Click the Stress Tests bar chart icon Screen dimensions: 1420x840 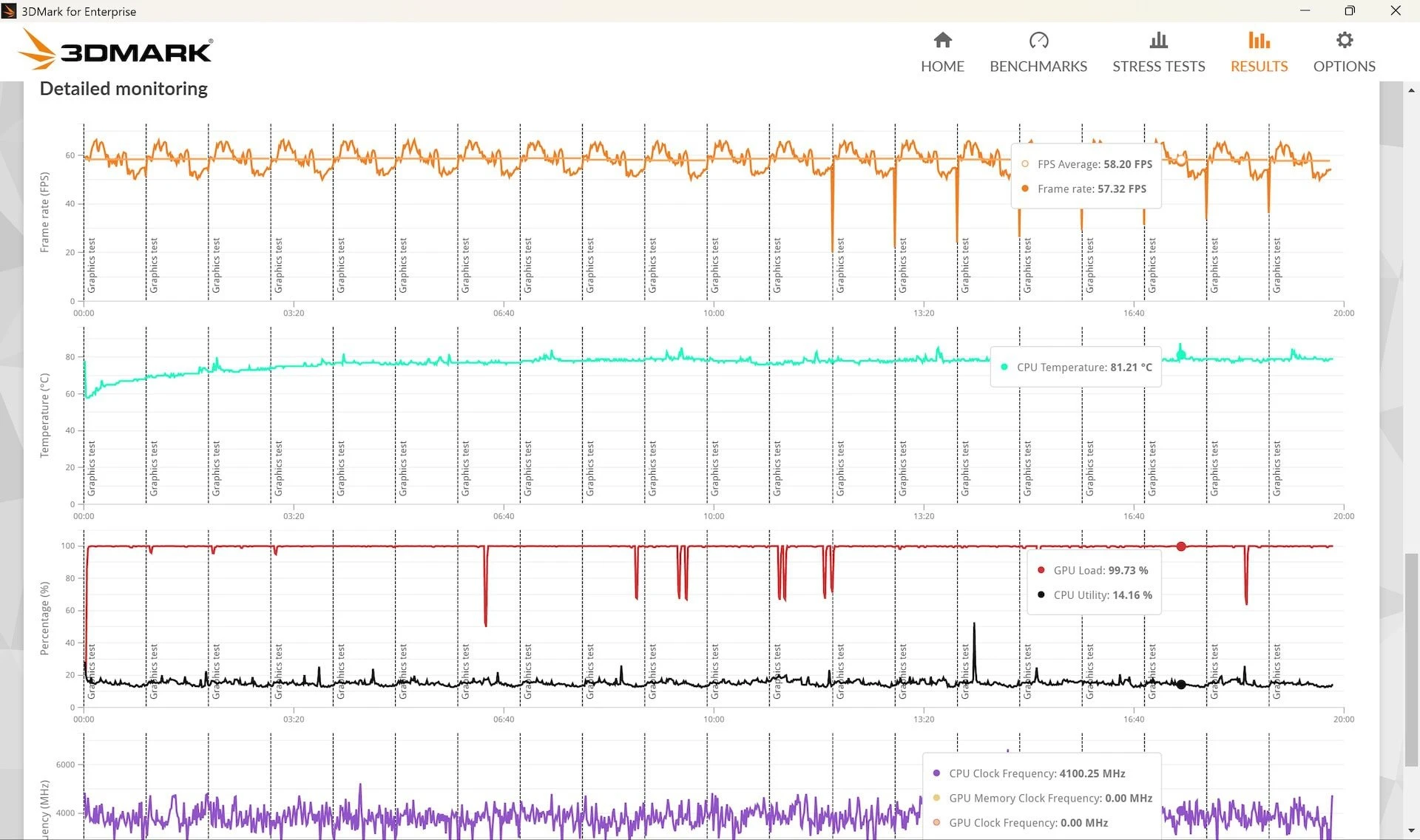(1158, 40)
